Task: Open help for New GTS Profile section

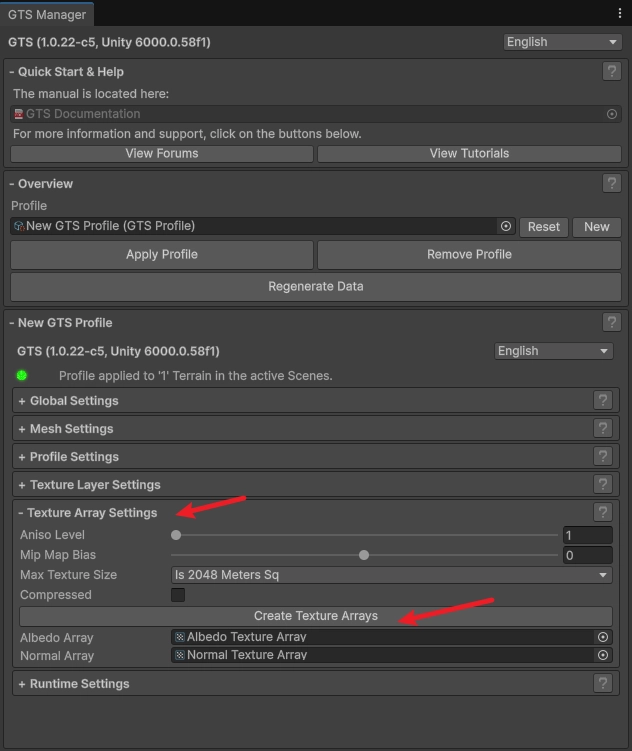Action: [x=611, y=322]
